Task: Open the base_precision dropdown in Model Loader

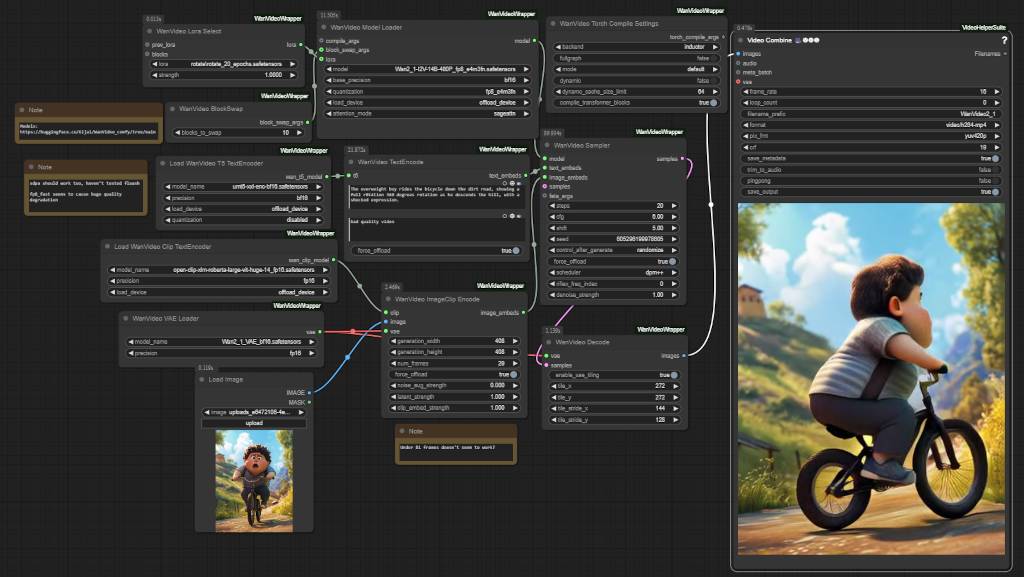Action: click(x=427, y=80)
